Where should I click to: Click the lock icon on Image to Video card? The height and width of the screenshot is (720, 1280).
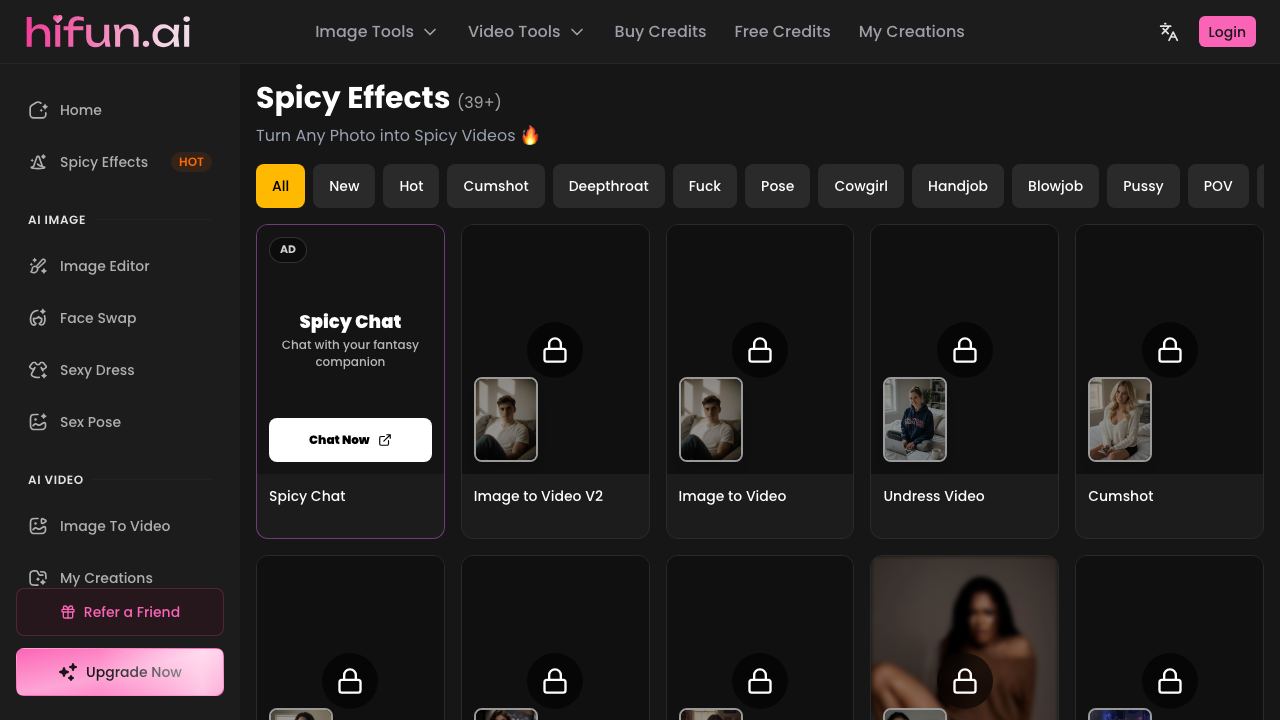[760, 350]
